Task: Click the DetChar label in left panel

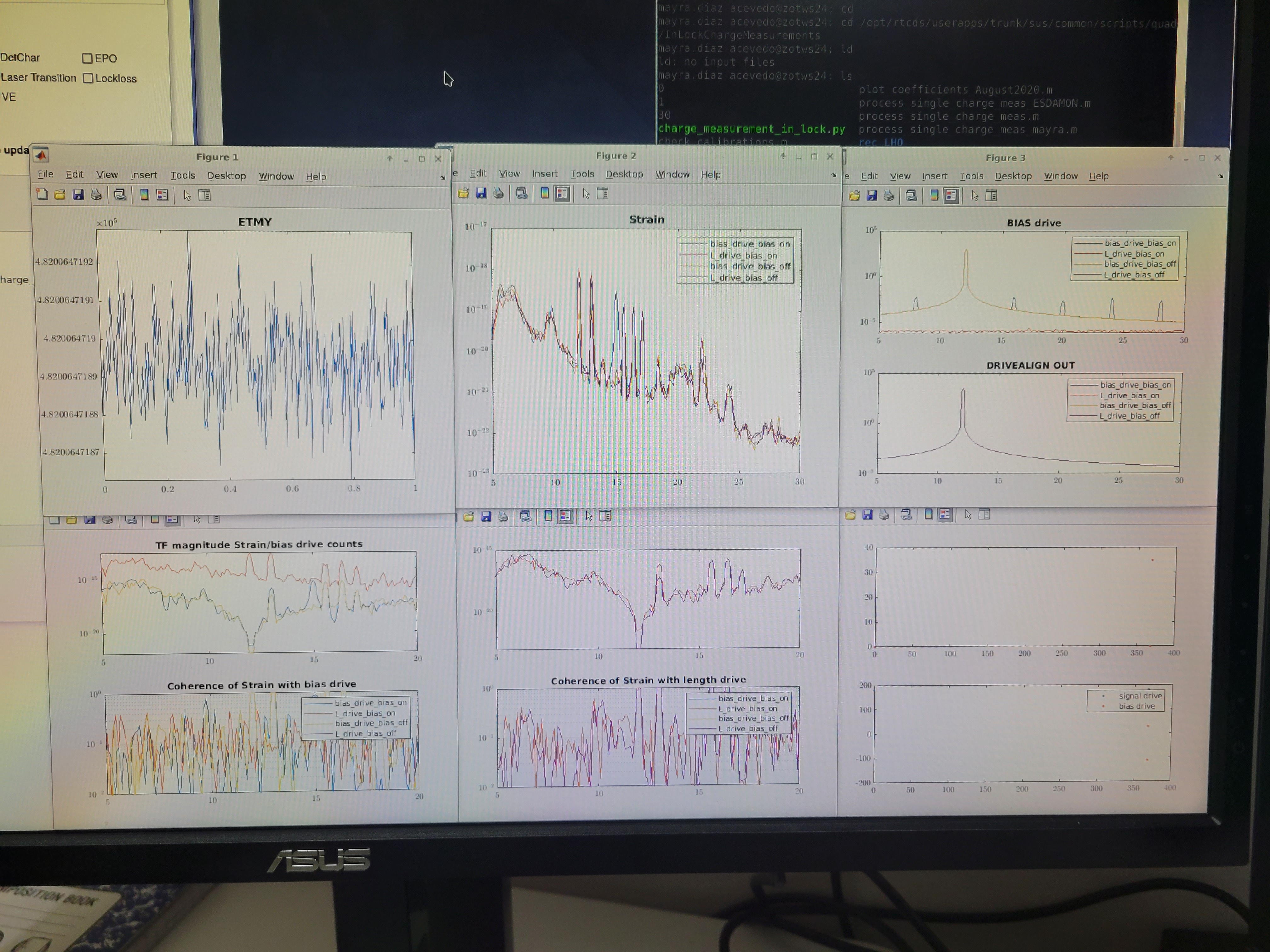Action: coord(20,57)
